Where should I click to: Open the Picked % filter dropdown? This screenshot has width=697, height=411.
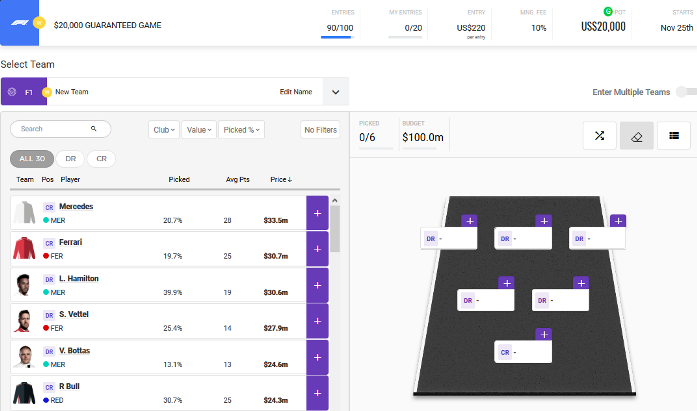(x=241, y=130)
